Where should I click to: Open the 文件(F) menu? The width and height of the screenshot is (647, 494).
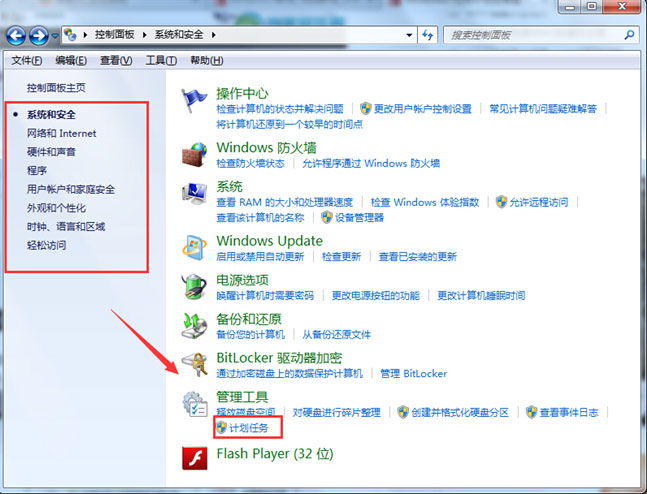26,61
